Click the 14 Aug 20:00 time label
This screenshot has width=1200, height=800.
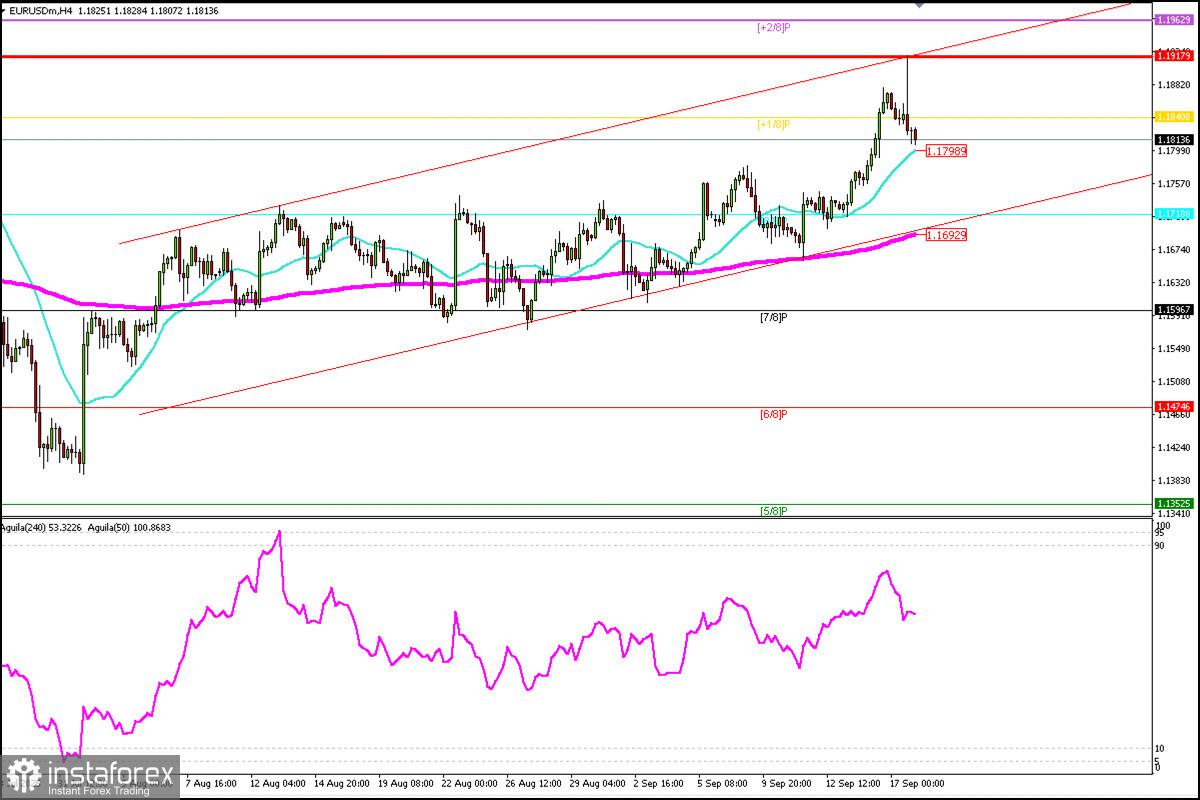[341, 783]
